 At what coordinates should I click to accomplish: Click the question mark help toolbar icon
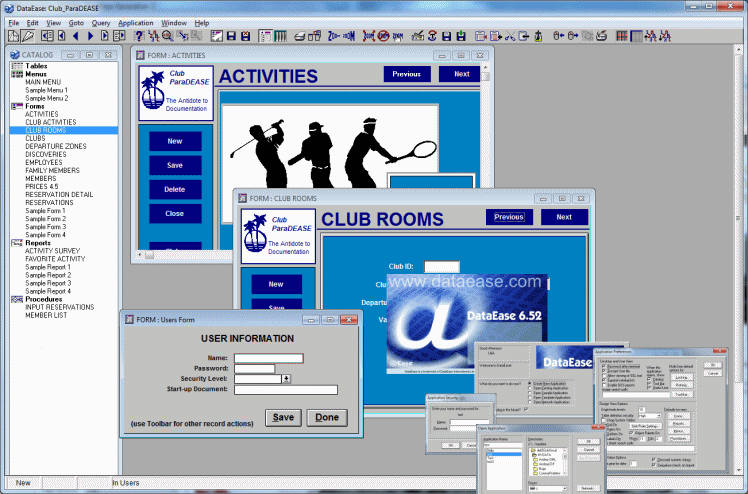[x=139, y=36]
